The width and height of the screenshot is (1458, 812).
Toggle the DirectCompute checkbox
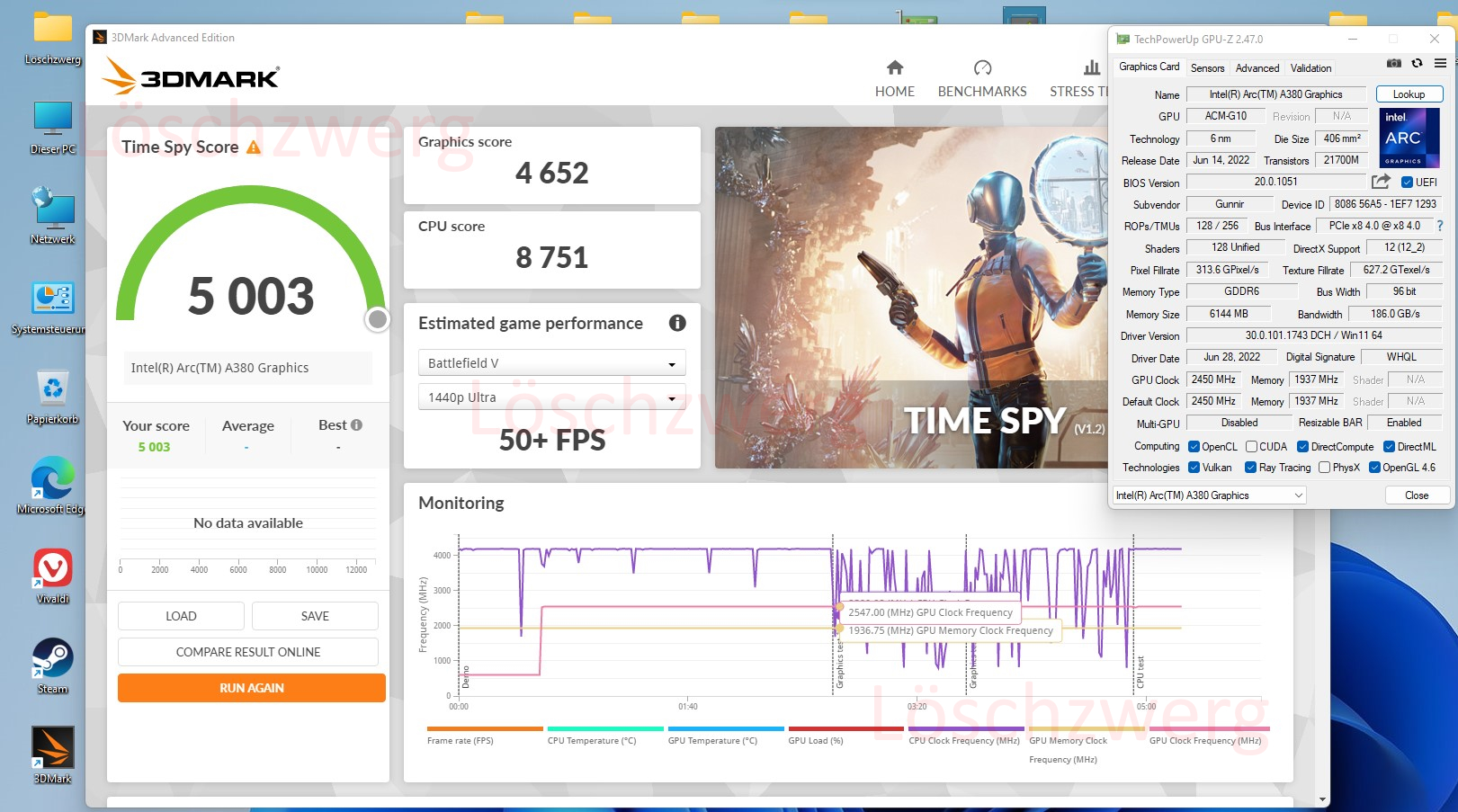[x=1302, y=447]
